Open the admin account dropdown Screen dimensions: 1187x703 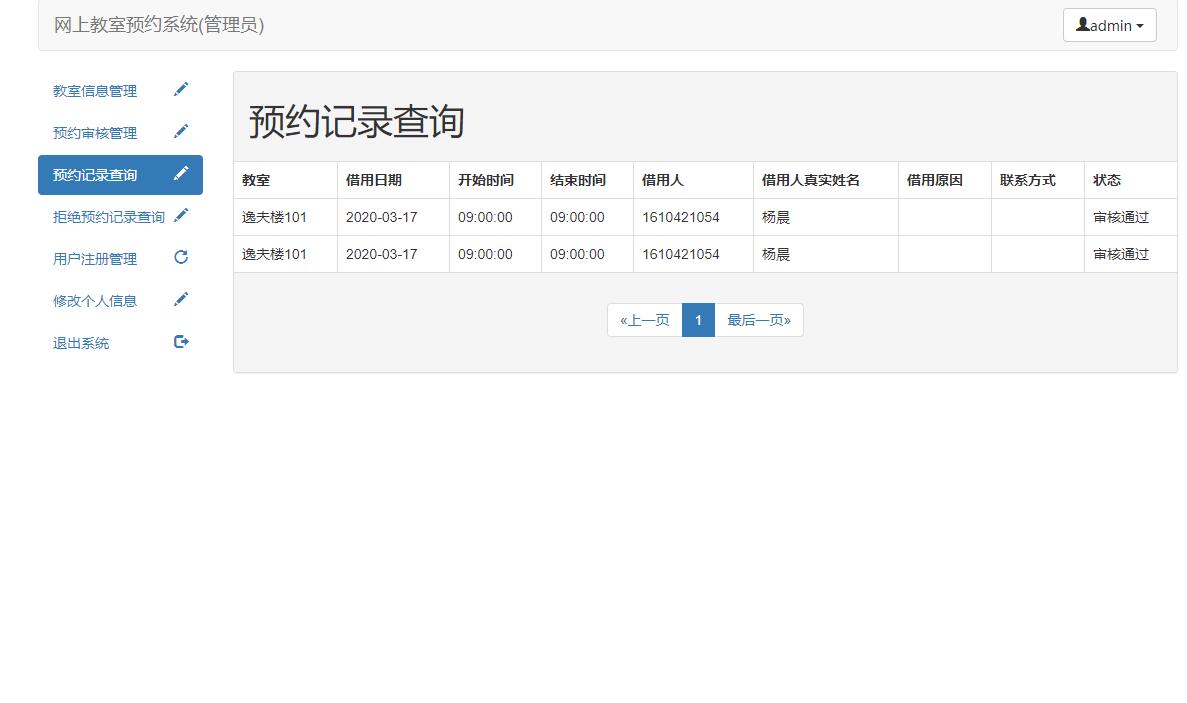tap(1109, 25)
